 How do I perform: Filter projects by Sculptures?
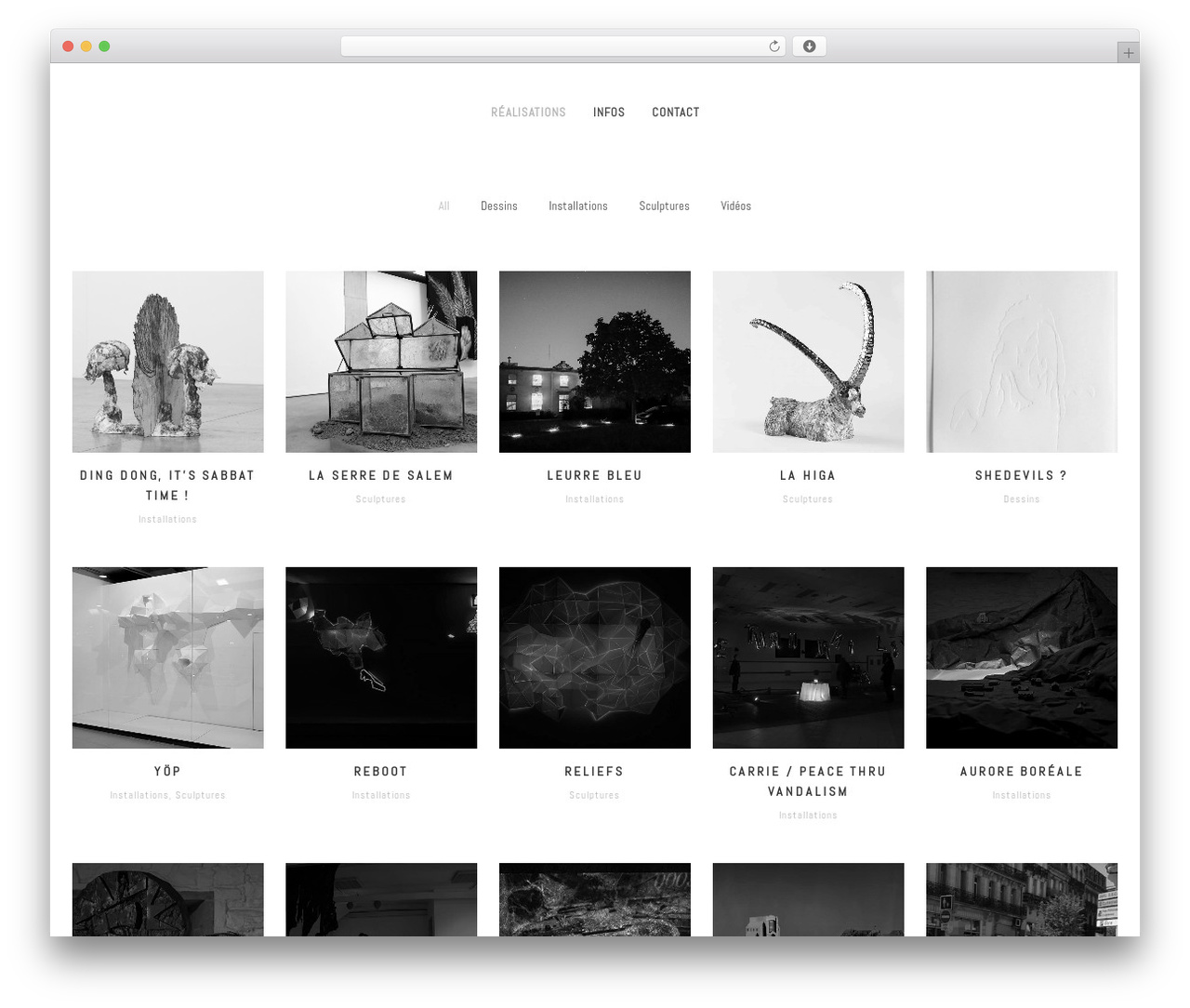[x=664, y=206]
